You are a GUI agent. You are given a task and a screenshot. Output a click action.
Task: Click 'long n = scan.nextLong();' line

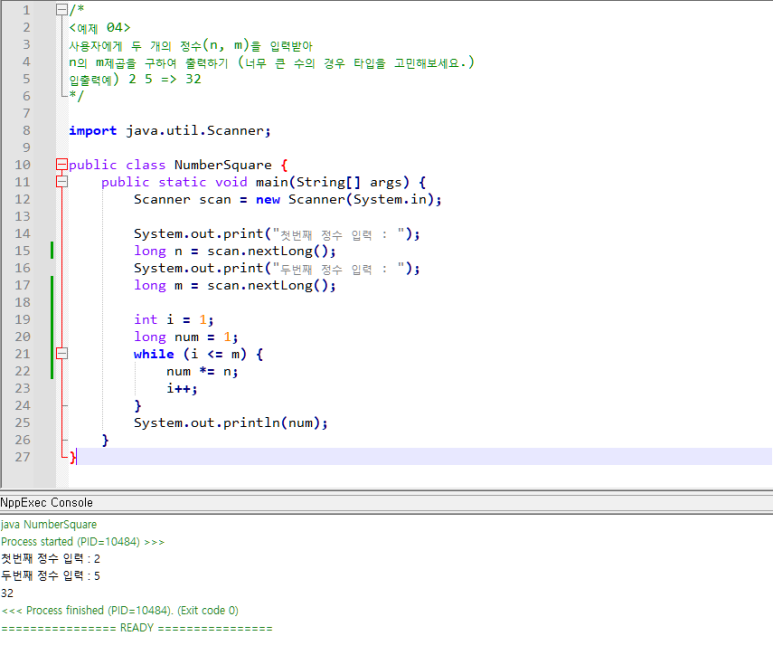tap(235, 251)
